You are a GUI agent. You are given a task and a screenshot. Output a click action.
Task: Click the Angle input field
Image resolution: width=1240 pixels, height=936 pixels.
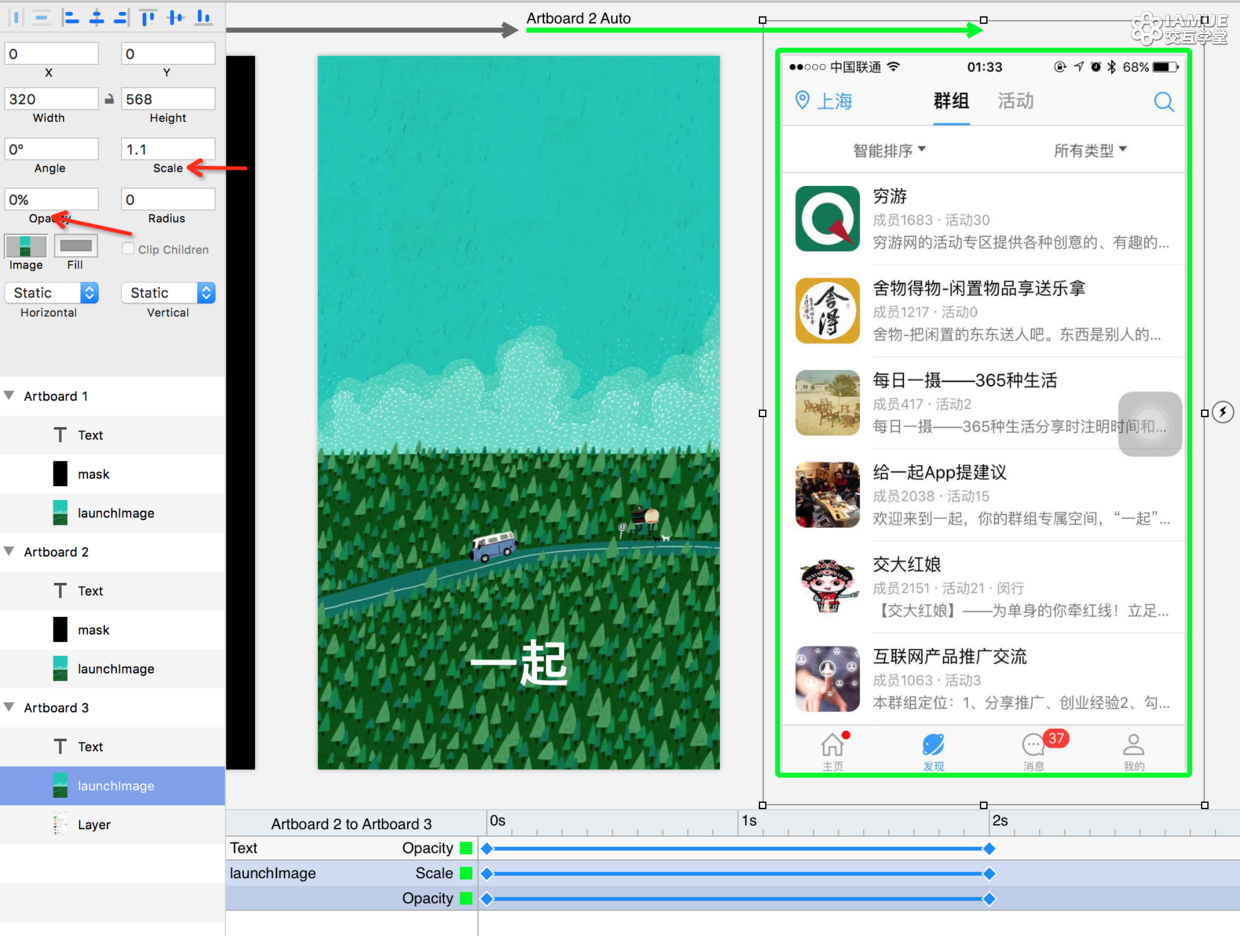52,149
